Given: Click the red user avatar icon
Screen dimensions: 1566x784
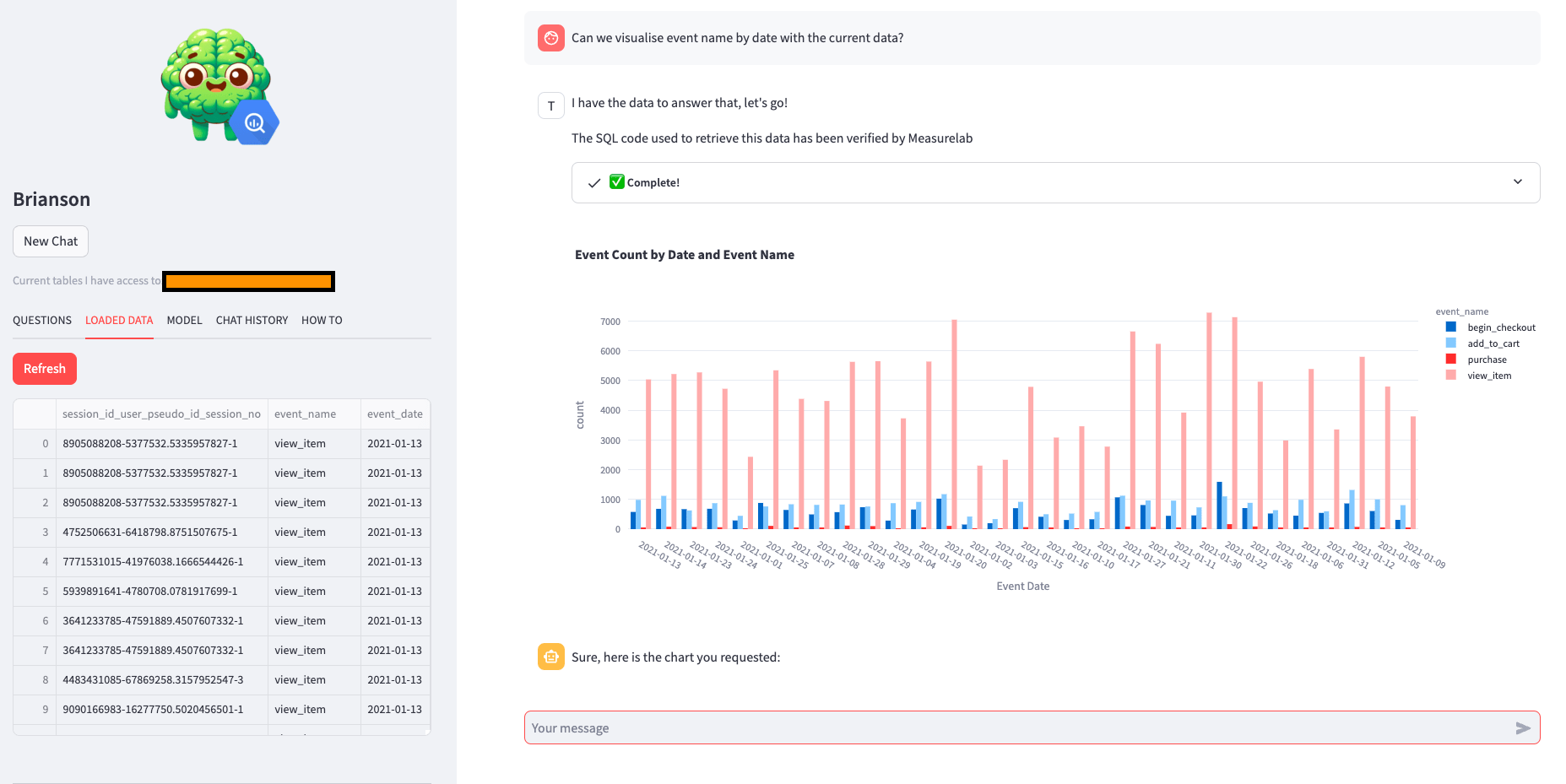Looking at the screenshot, I should pyautogui.click(x=551, y=38).
